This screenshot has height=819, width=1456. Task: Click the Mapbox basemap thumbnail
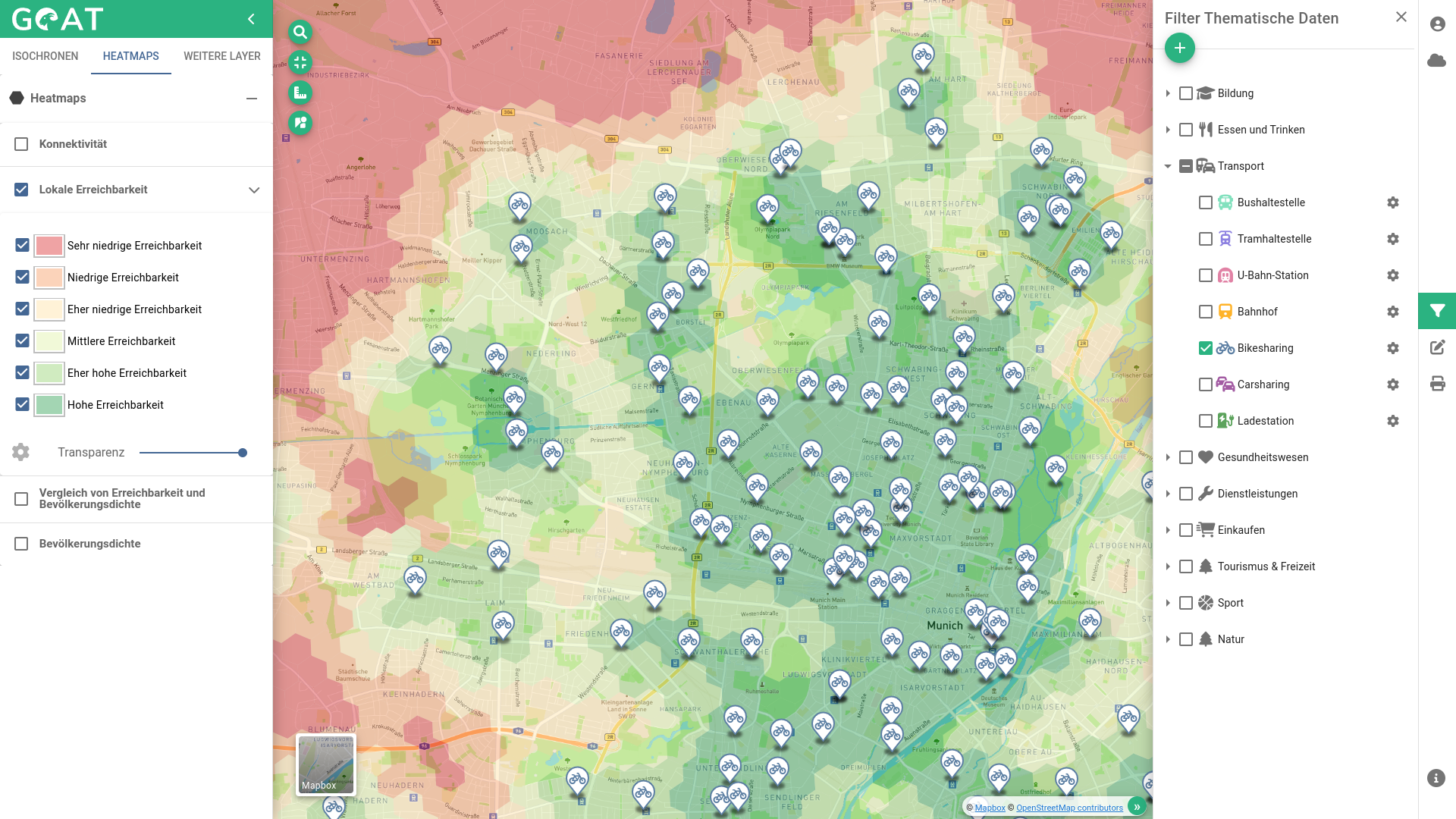point(326,764)
